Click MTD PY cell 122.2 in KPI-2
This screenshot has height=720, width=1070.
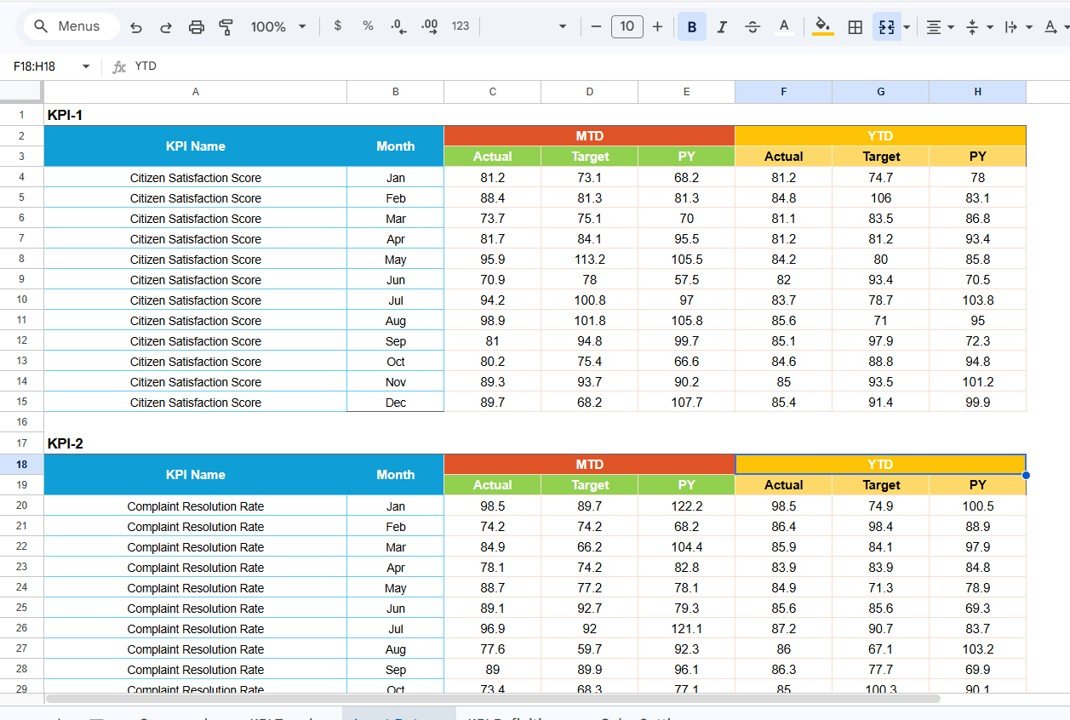pyautogui.click(x=686, y=506)
